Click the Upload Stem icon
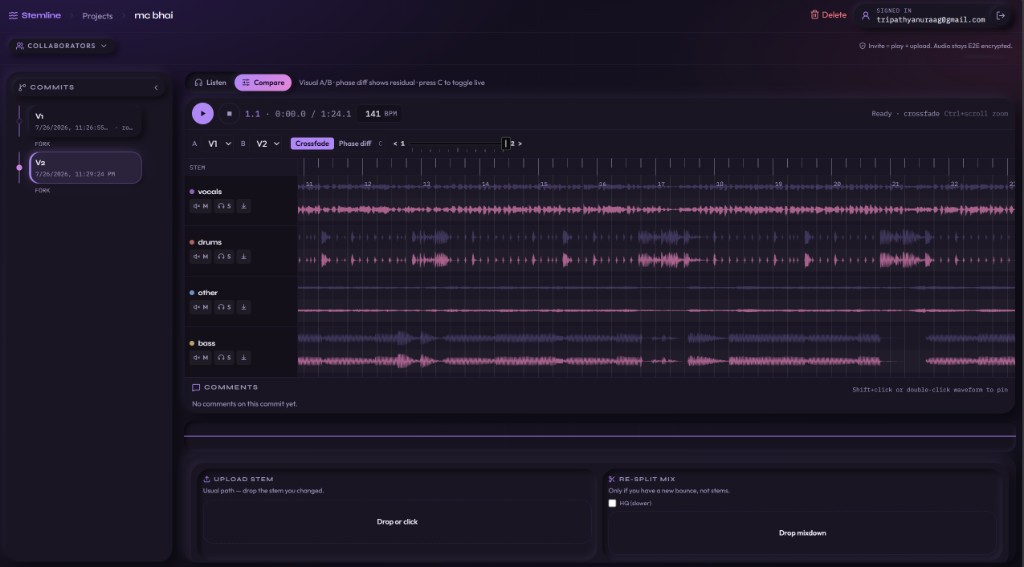The width and height of the screenshot is (1024, 567). [x=206, y=479]
